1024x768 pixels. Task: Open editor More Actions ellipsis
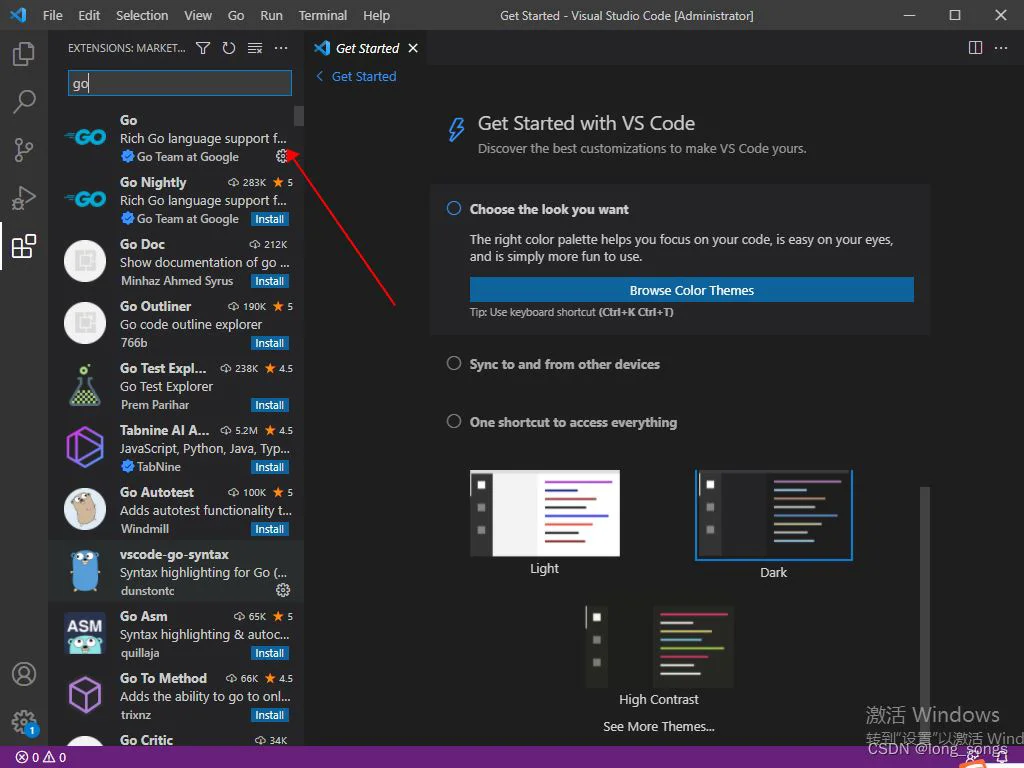[1000, 48]
